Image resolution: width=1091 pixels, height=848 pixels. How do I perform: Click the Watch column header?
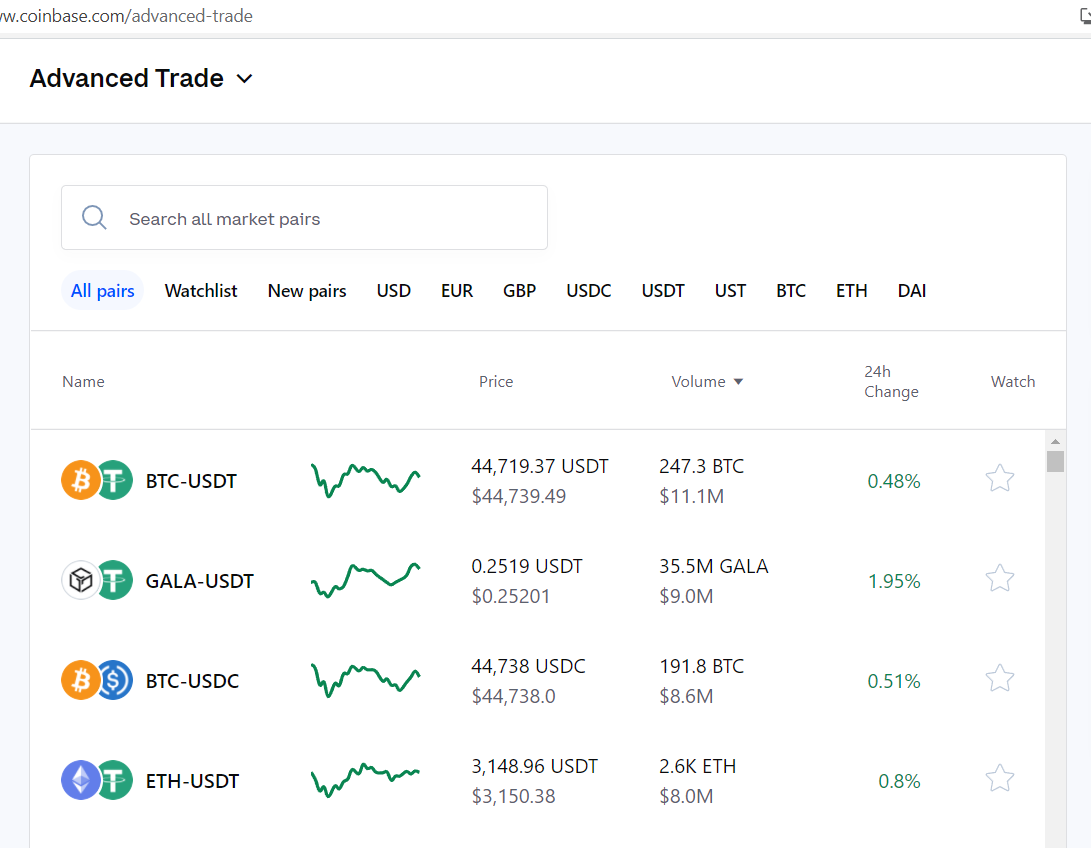(x=1013, y=382)
